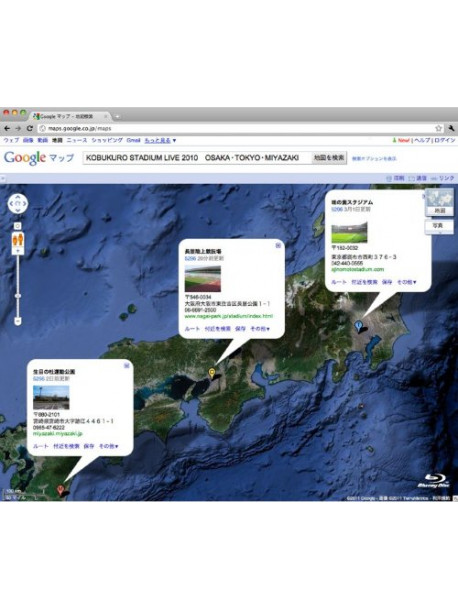Open Gmail from the Google bar
458x610 pixels.
[x=133, y=140]
